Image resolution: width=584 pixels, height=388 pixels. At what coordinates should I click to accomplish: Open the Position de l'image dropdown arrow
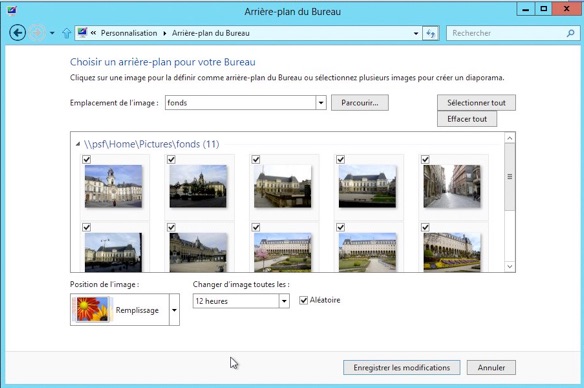tap(174, 310)
